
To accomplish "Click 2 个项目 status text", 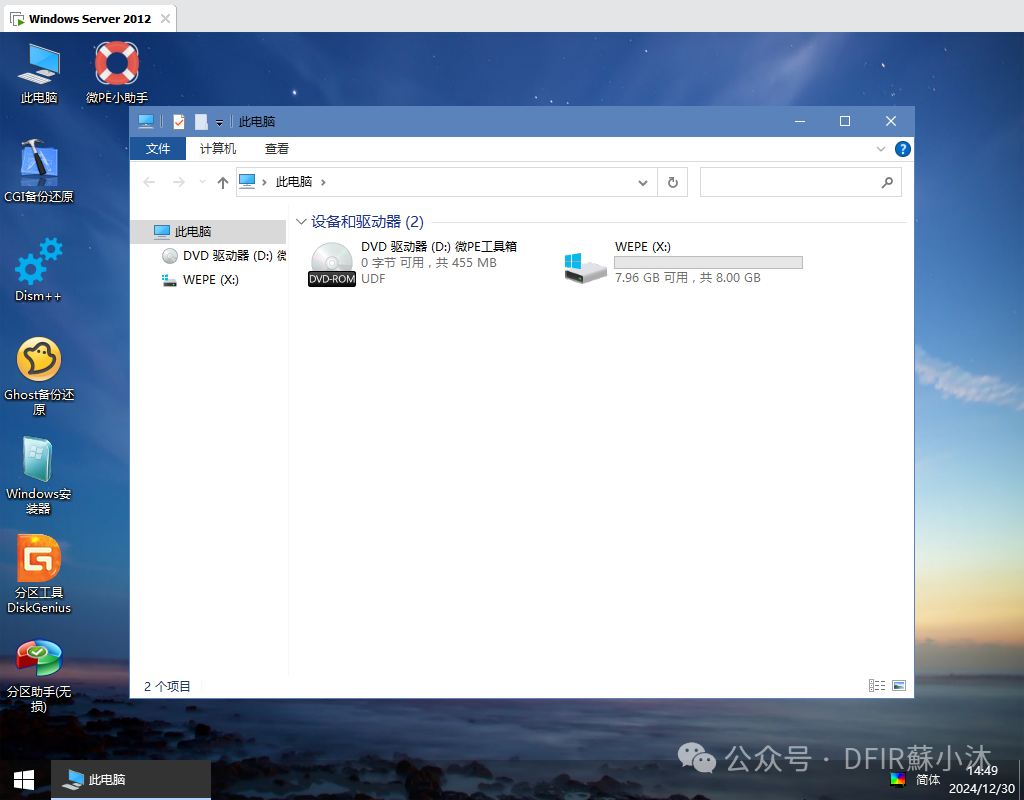I will click(x=167, y=686).
